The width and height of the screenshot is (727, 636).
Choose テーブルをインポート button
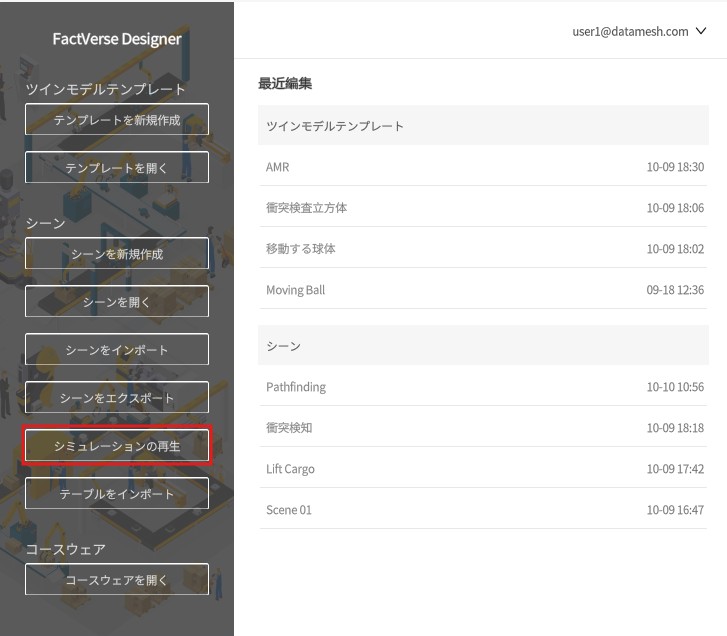pos(117,494)
